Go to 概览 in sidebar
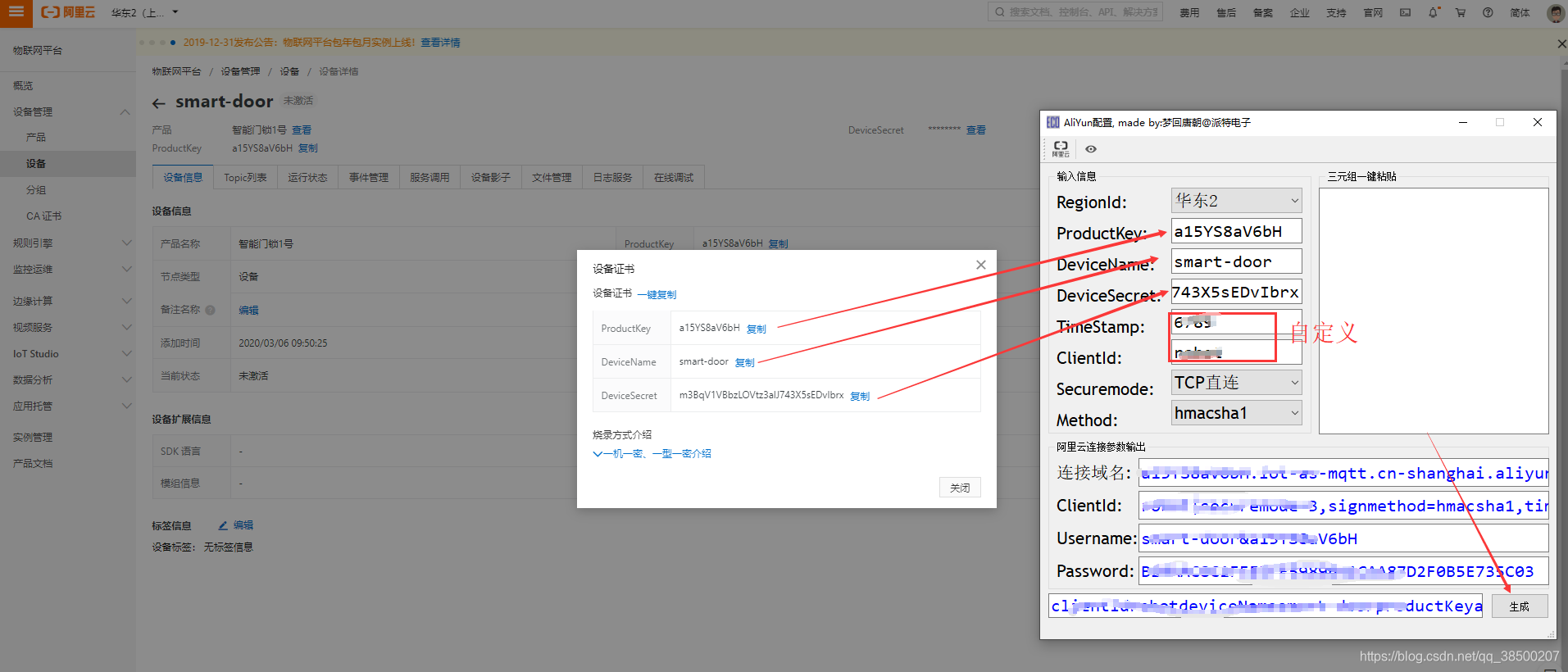The image size is (1568, 672). (x=23, y=85)
